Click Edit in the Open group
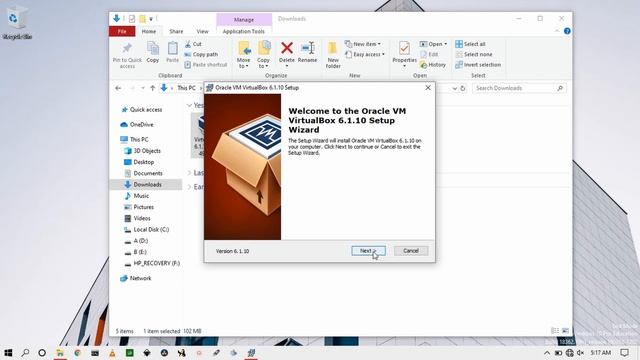 click(429, 54)
